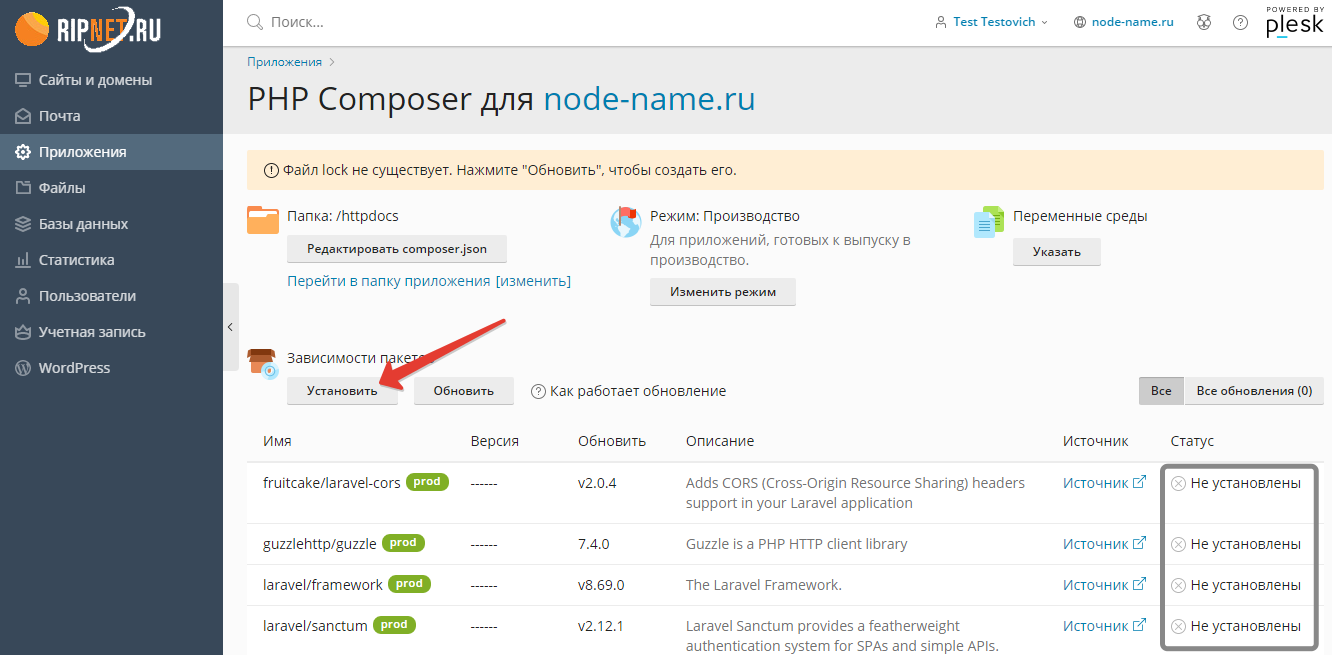The width and height of the screenshot is (1332, 657).
Task: Open external link icon for laravel/framework
Action: (1139, 584)
